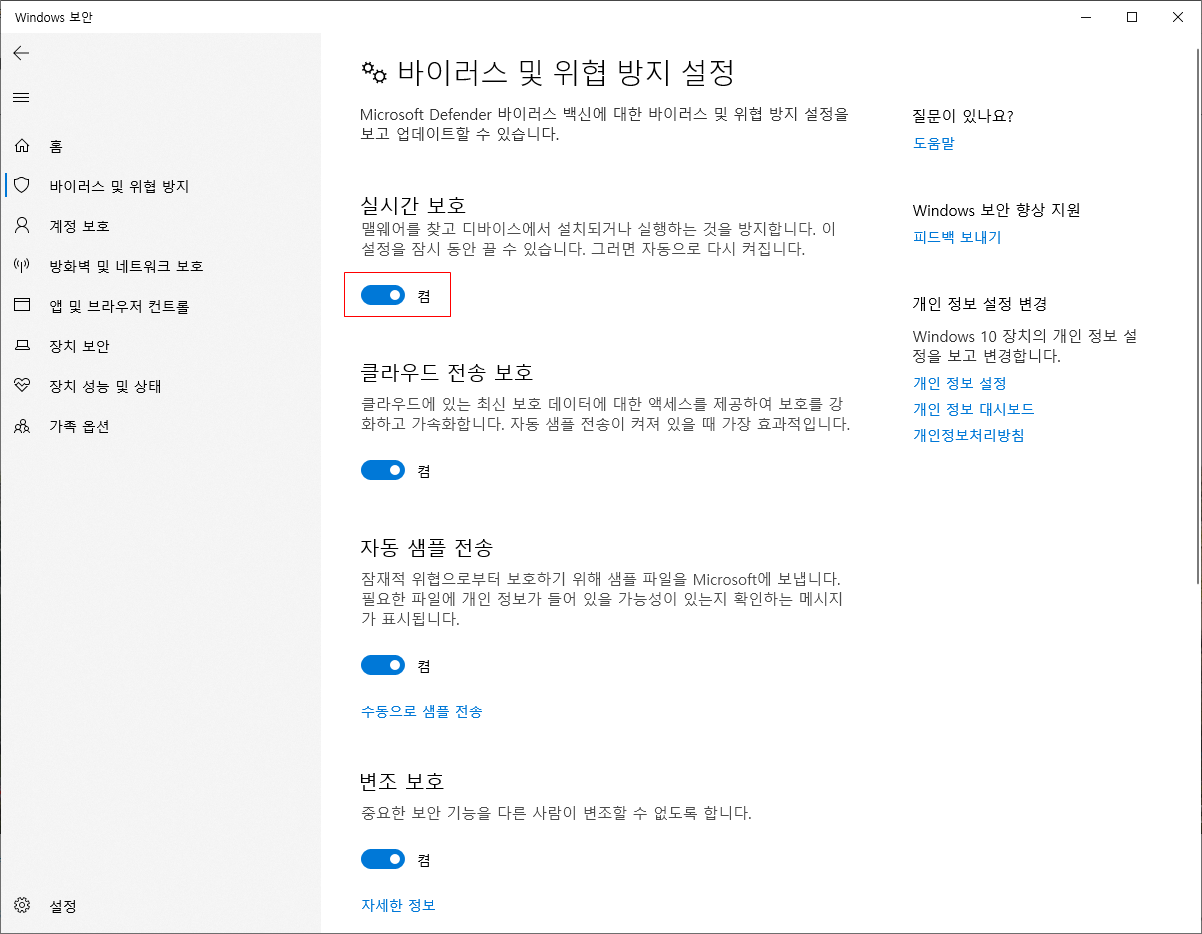Toggle 클라우드 전송 보호 switch

[383, 470]
